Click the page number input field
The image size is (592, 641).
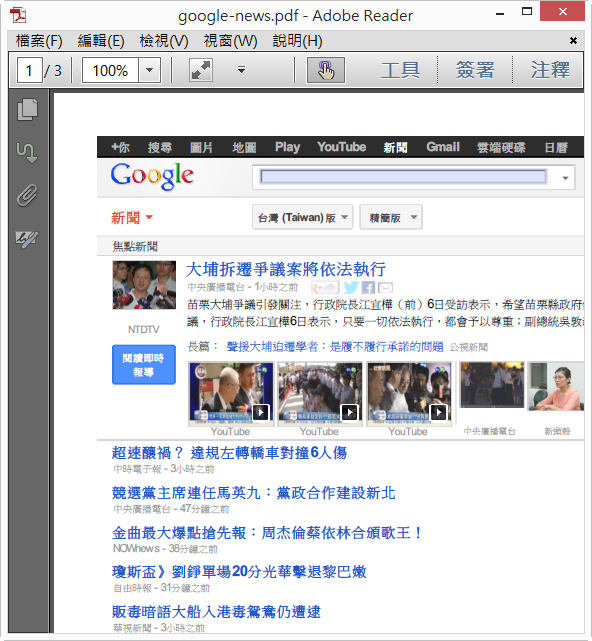point(29,70)
